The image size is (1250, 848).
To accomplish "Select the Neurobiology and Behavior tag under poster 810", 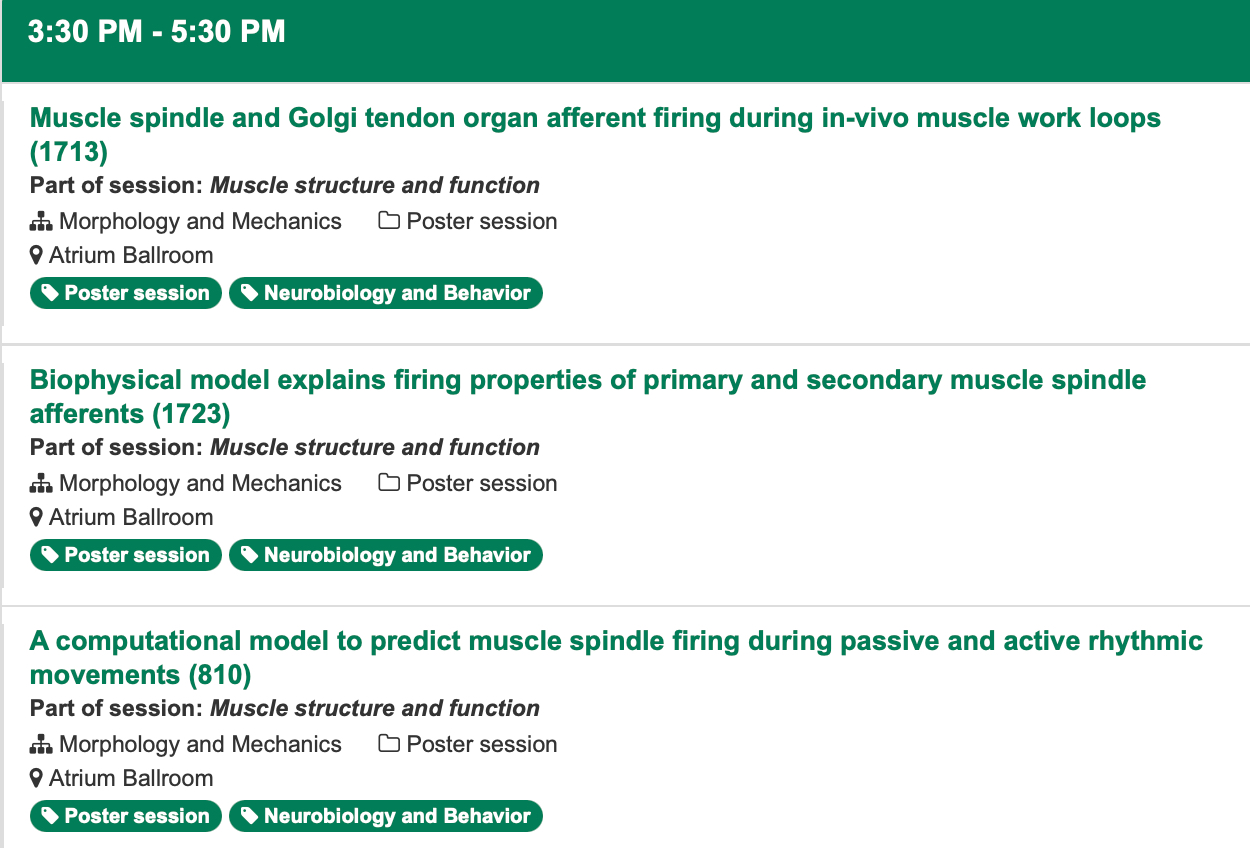I will 386,816.
